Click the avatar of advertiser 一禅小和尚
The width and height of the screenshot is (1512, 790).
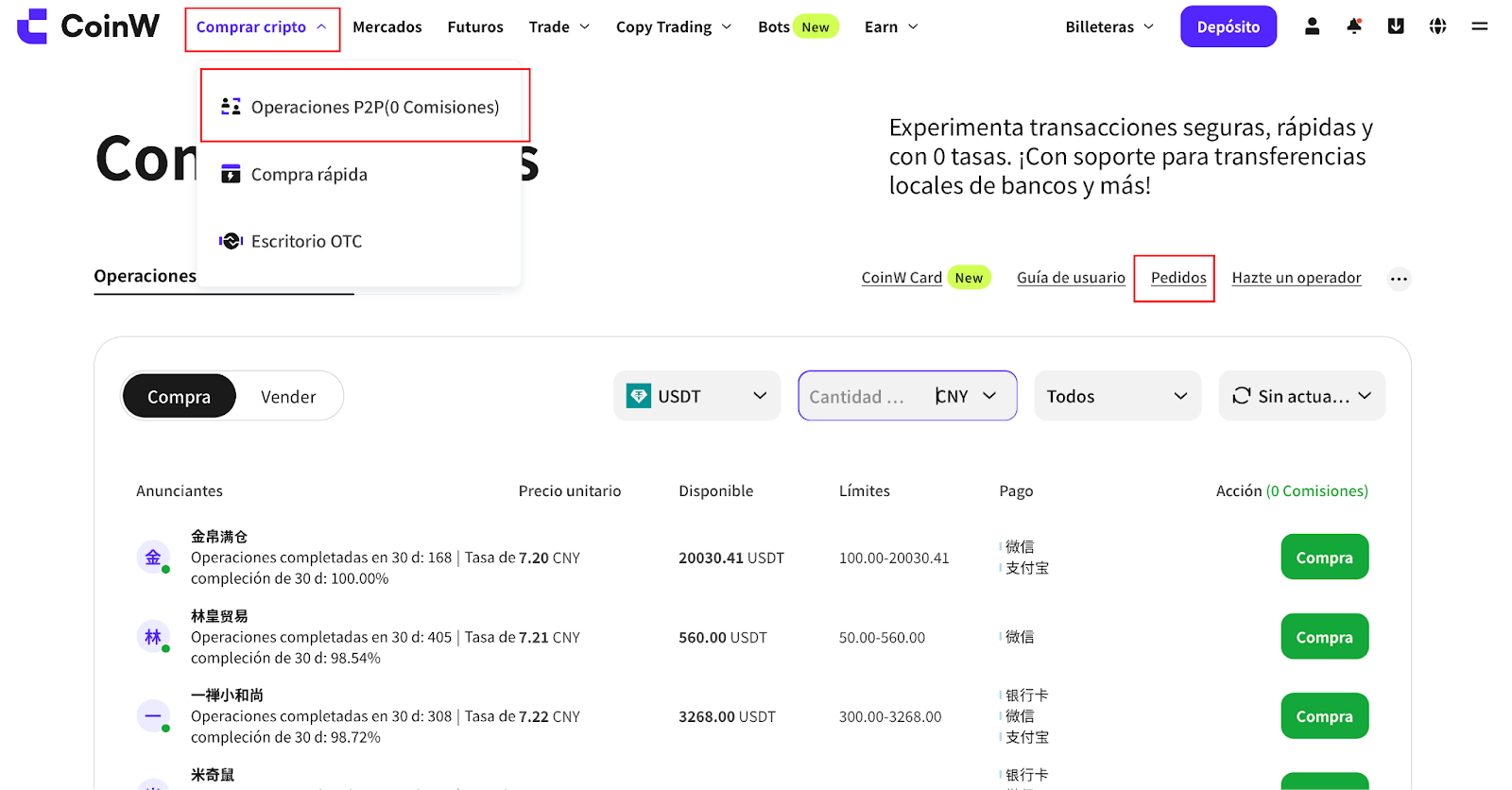click(x=153, y=716)
